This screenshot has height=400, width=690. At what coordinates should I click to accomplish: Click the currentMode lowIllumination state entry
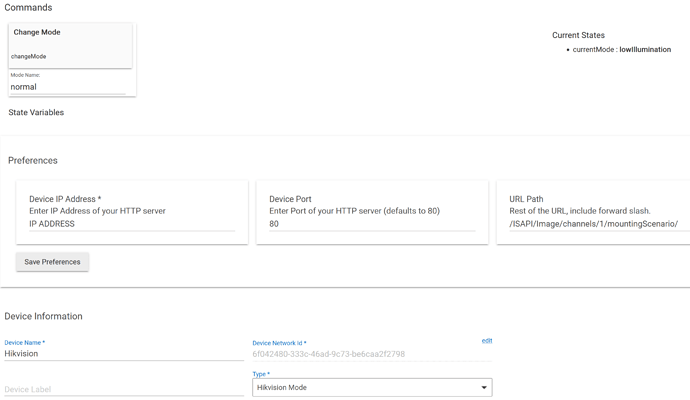[x=621, y=49]
